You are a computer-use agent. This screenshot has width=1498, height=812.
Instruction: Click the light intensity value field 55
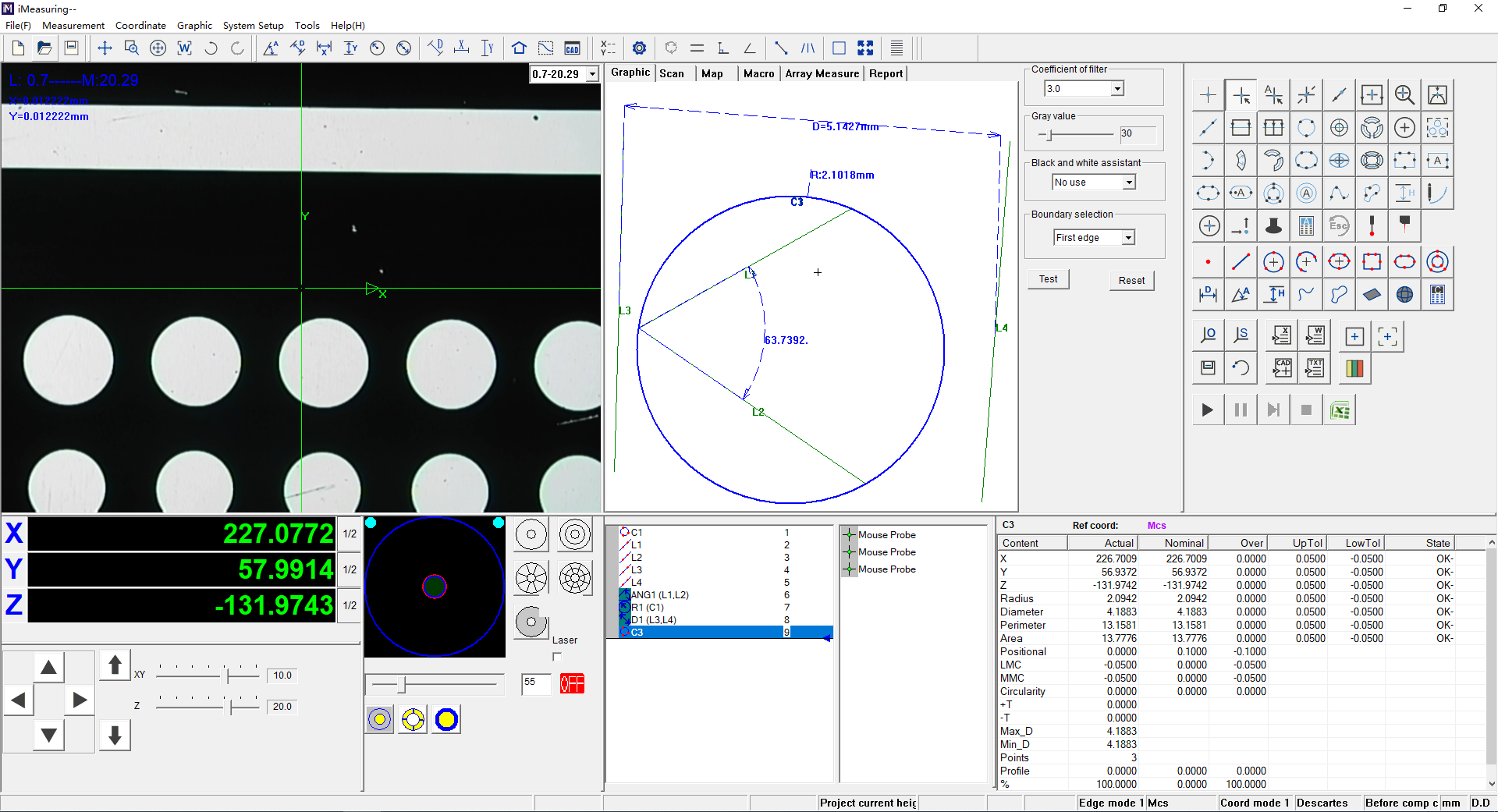[x=536, y=683]
